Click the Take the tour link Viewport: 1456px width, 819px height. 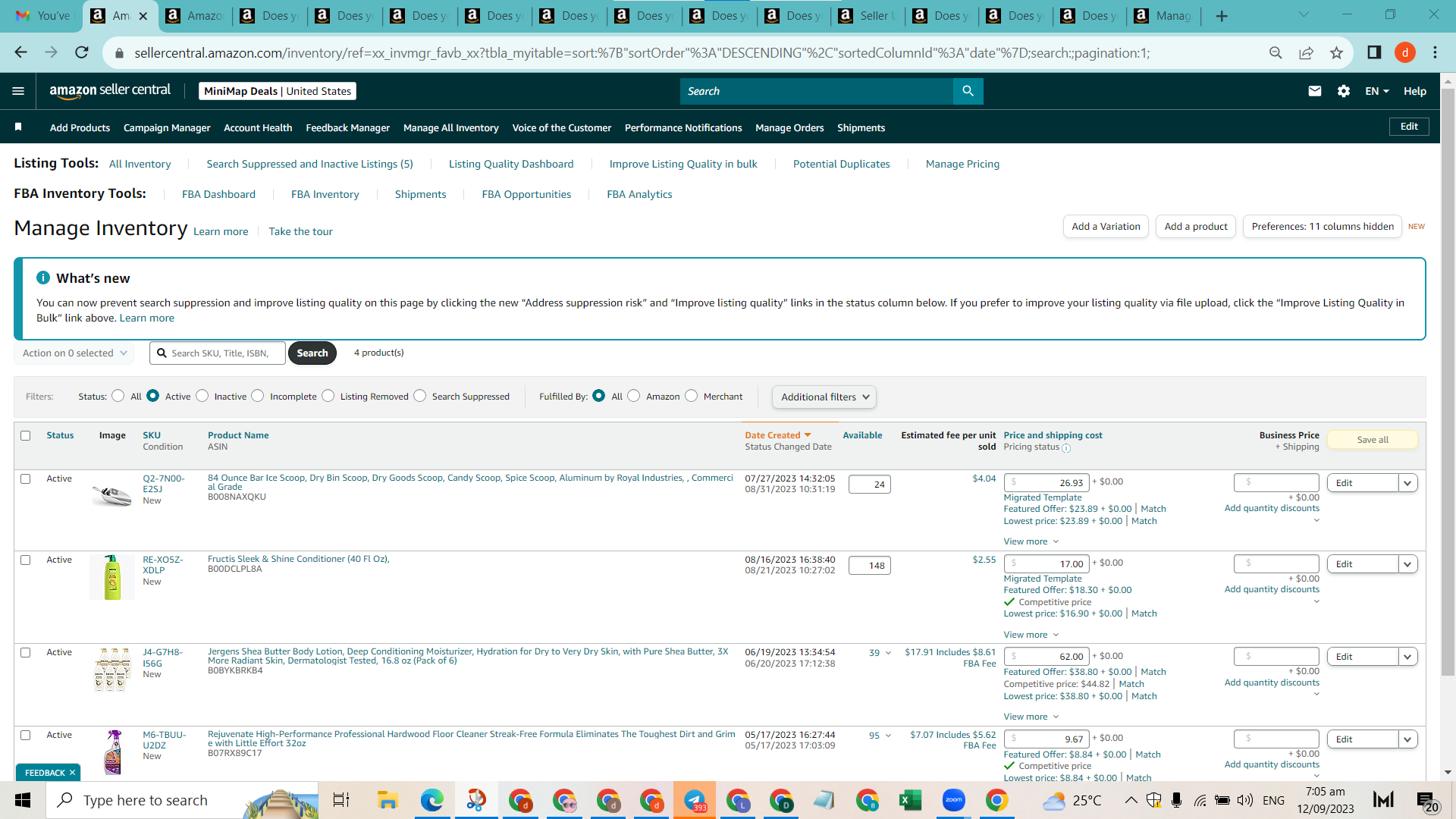click(300, 231)
